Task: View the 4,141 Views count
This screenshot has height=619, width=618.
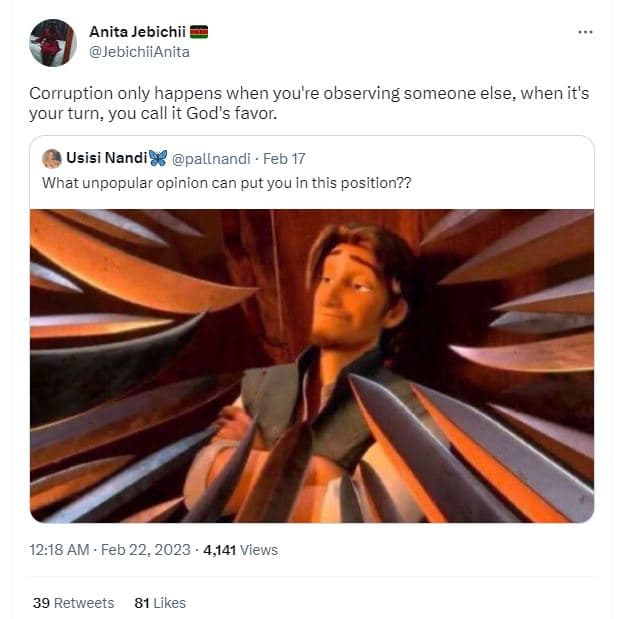Action: point(240,549)
